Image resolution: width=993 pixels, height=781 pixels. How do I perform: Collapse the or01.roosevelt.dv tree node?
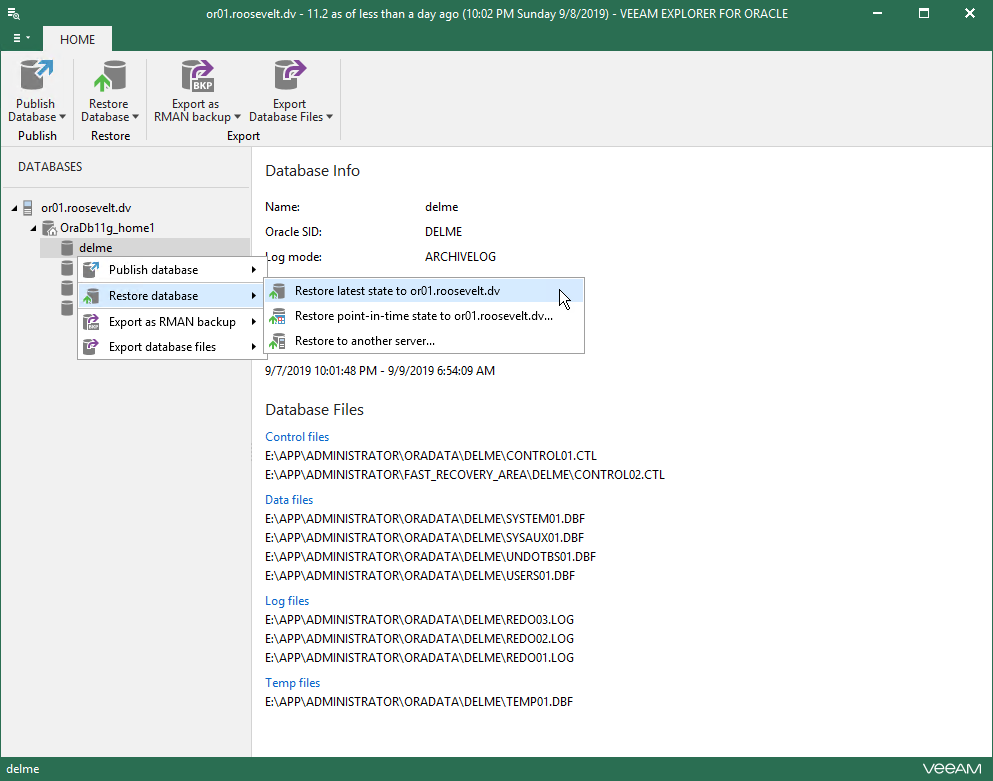point(14,208)
